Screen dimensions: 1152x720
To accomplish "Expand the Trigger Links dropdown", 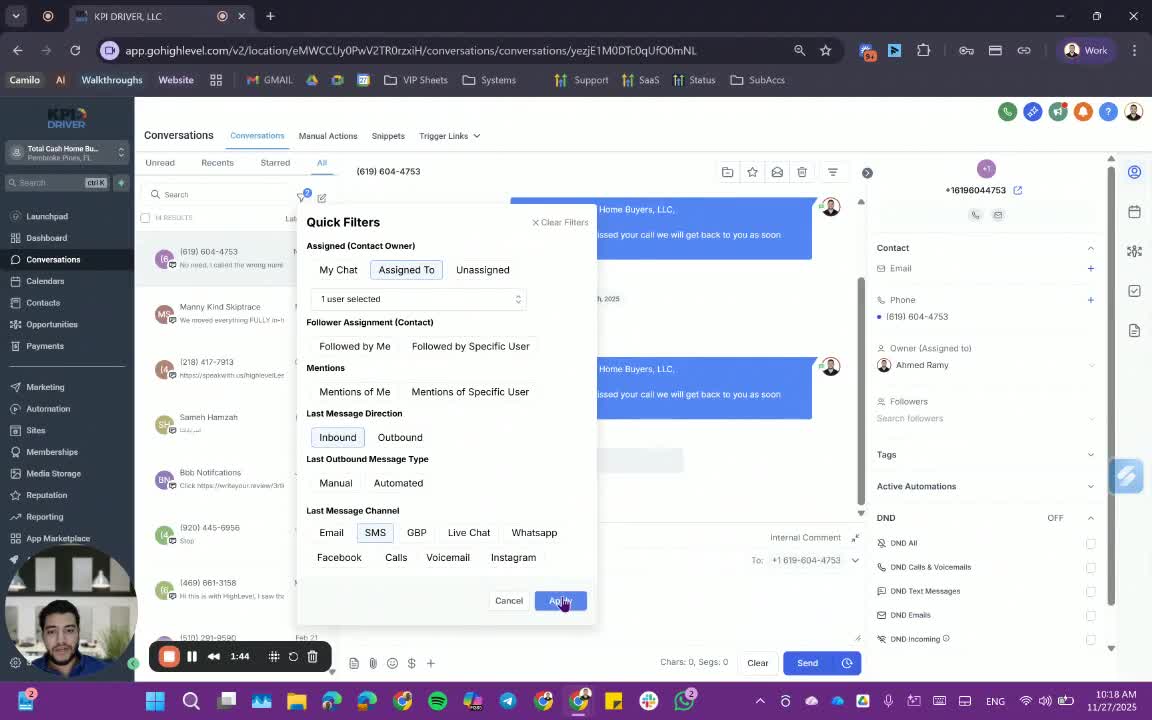I will pyautogui.click(x=450, y=136).
